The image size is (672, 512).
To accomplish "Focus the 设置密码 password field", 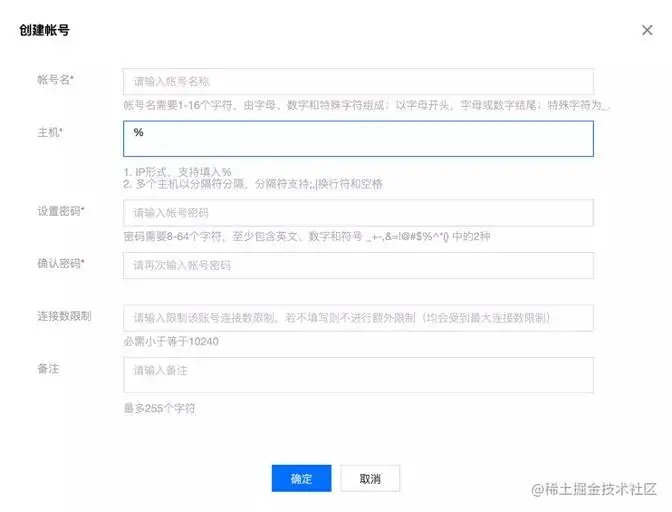I will tap(358, 213).
